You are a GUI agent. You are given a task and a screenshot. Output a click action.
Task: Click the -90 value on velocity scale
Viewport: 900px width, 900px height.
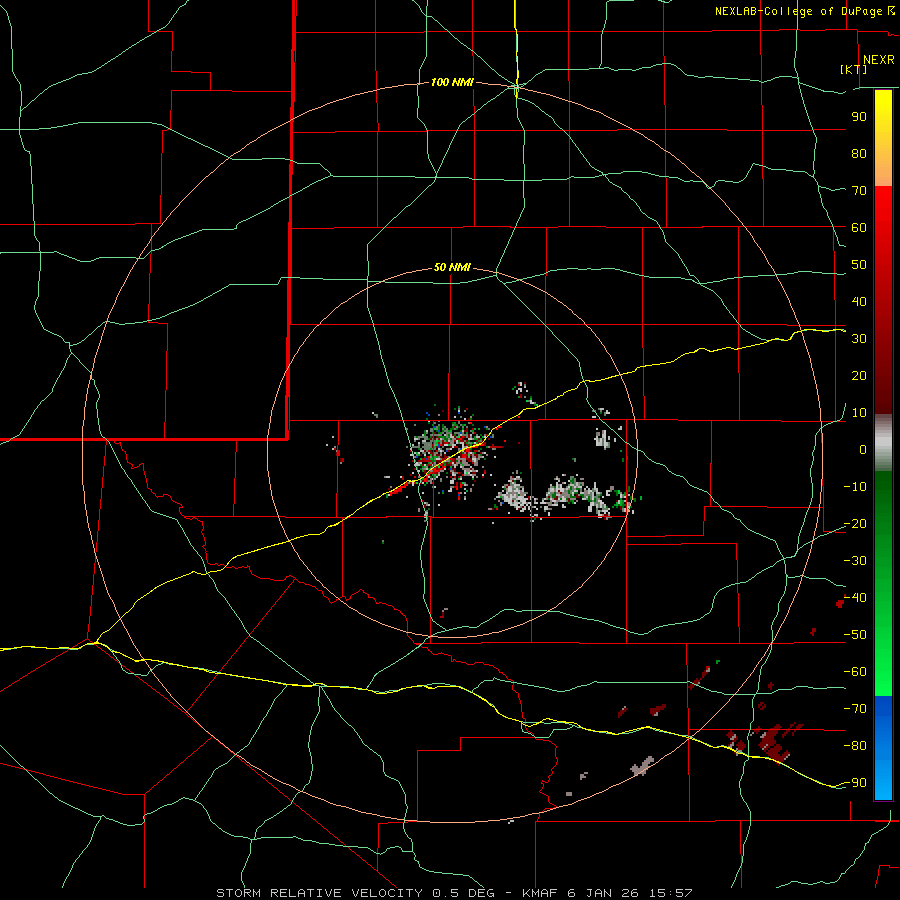pyautogui.click(x=855, y=782)
